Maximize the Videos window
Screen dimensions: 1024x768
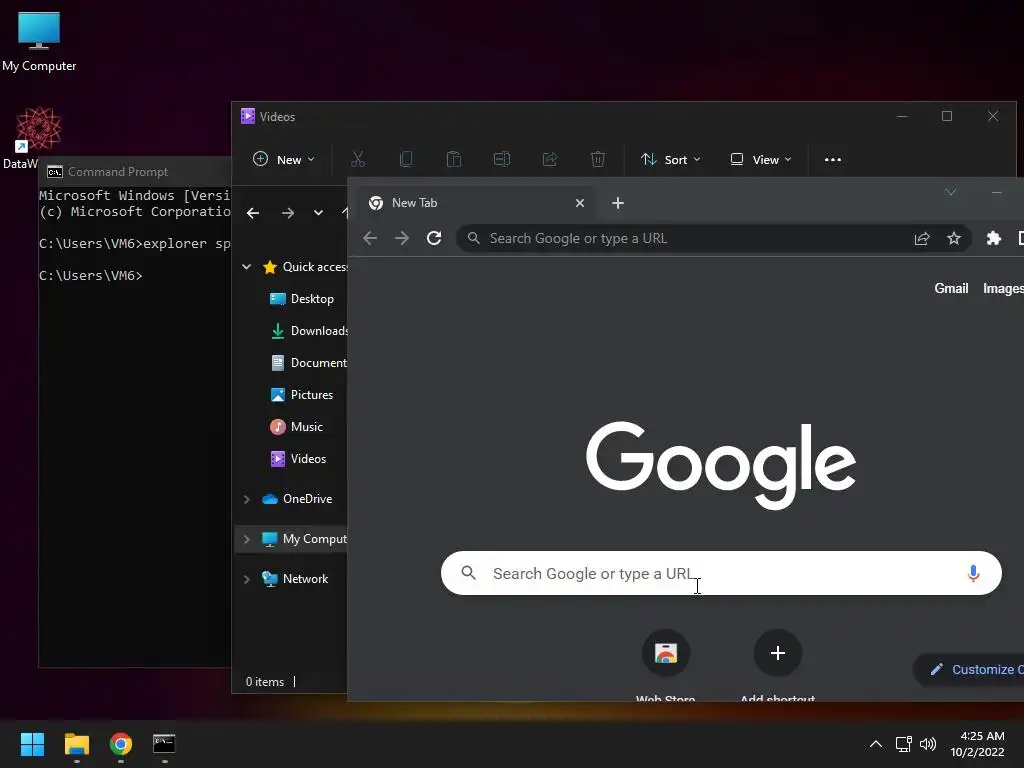(947, 116)
